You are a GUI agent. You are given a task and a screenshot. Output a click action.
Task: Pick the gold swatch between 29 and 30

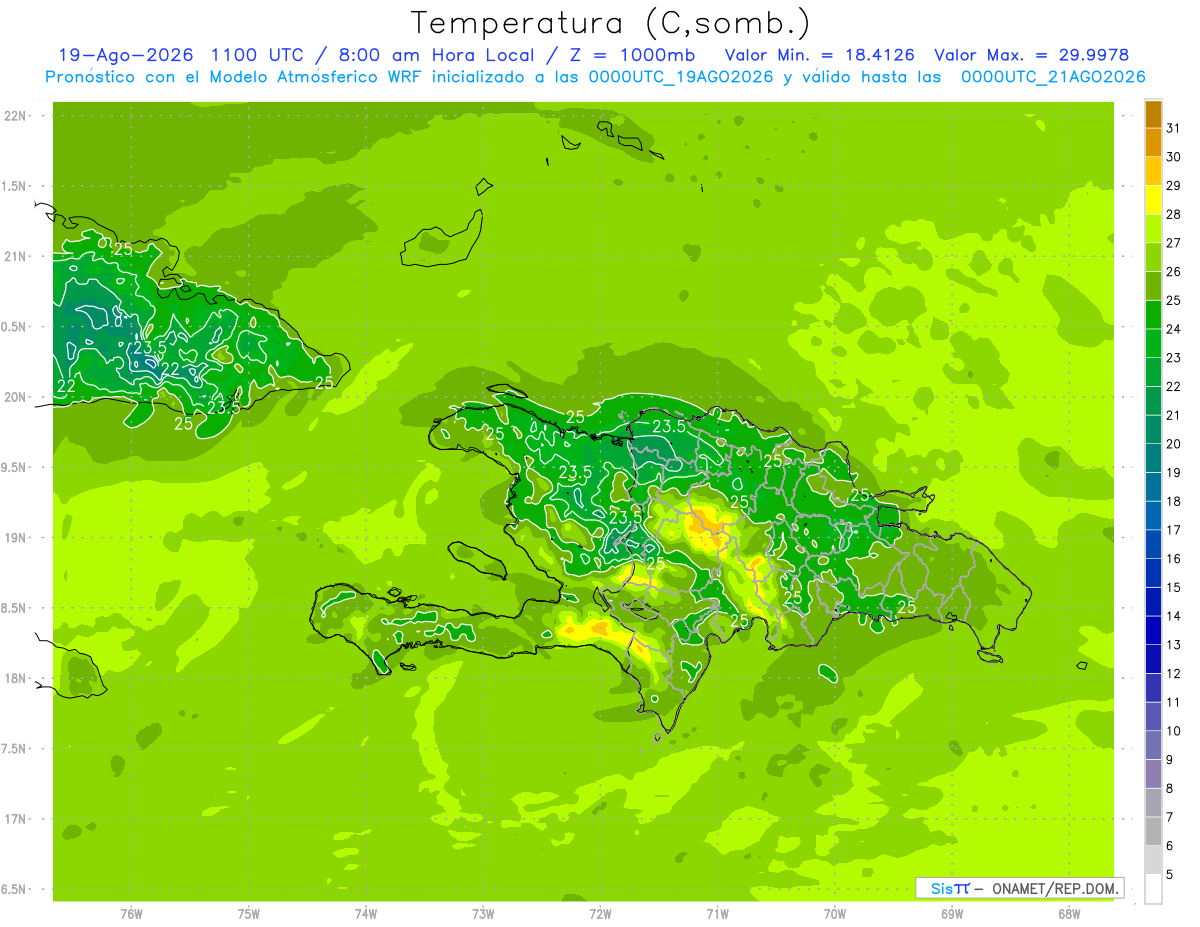click(1153, 171)
